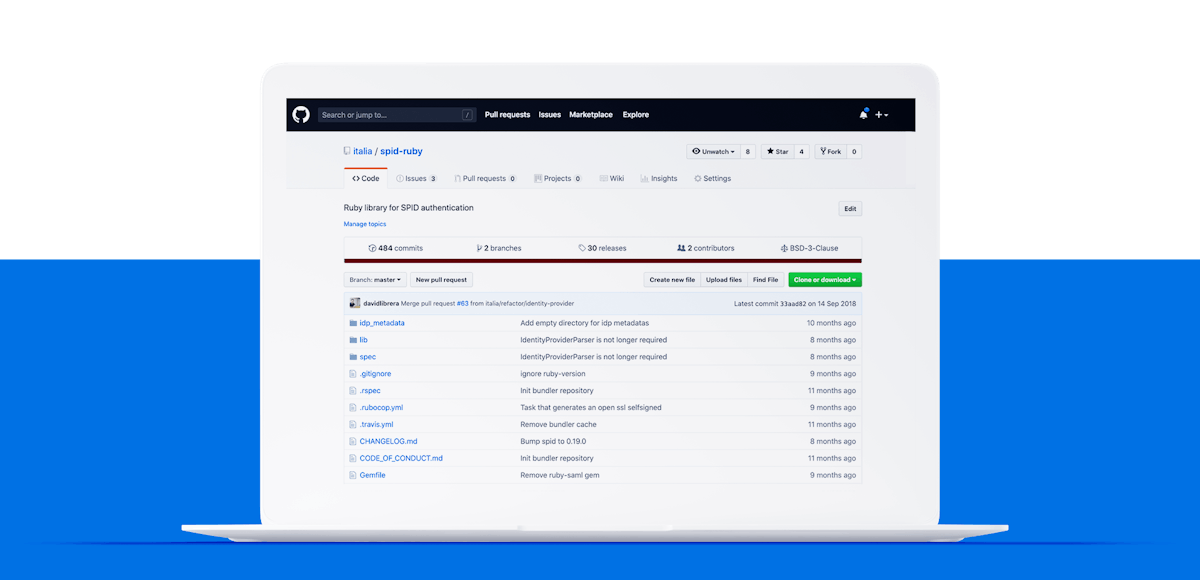Open the Gemfile file
This screenshot has height=580, width=1200.
tap(373, 475)
